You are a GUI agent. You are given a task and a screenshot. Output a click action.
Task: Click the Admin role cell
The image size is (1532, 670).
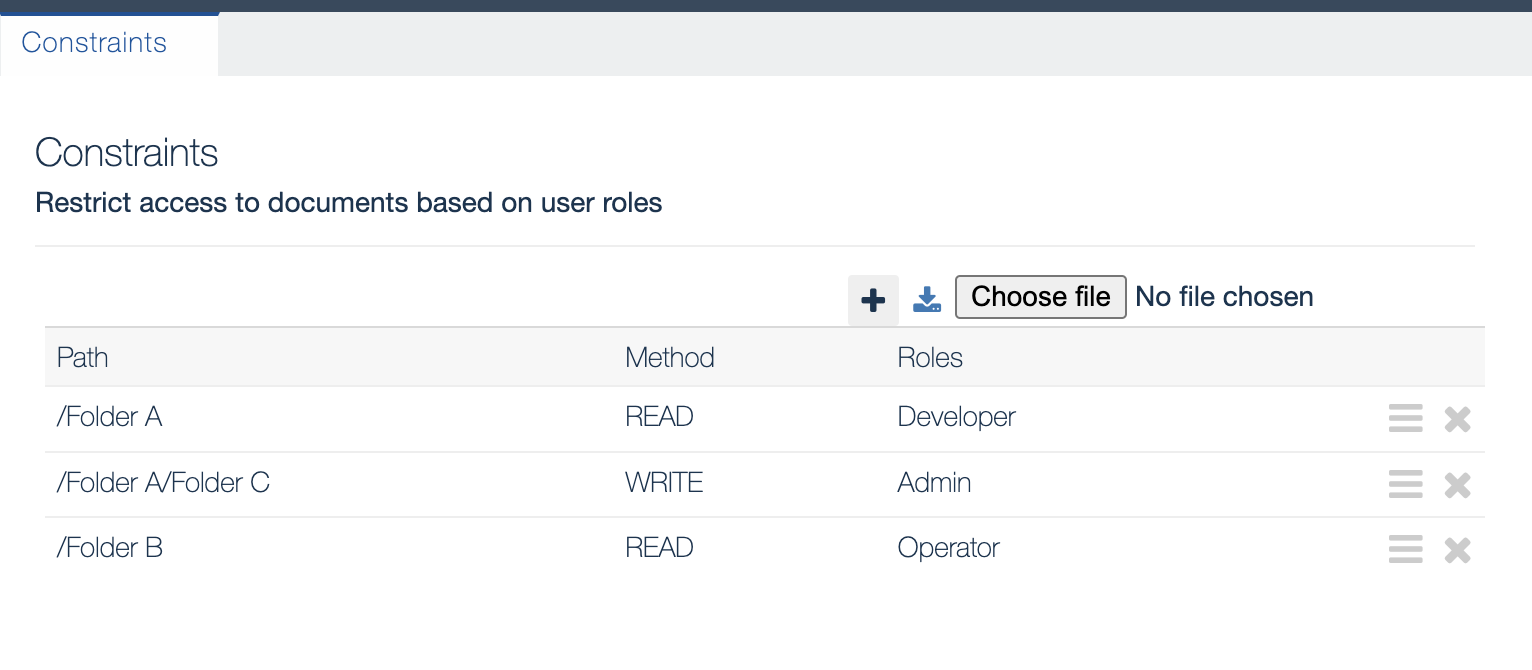click(x=935, y=483)
